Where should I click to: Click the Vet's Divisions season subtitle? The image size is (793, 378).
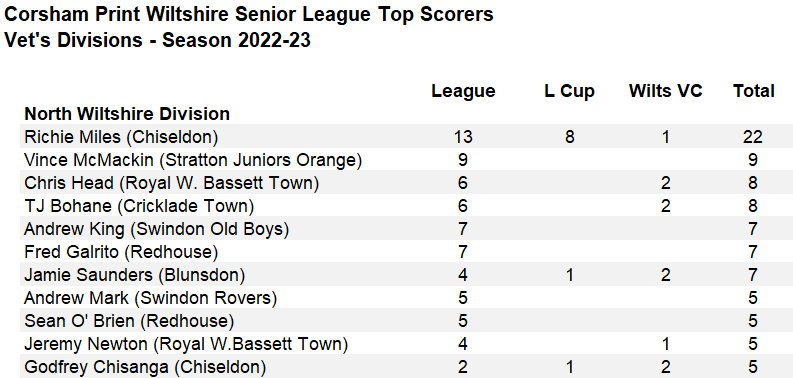pos(157,40)
